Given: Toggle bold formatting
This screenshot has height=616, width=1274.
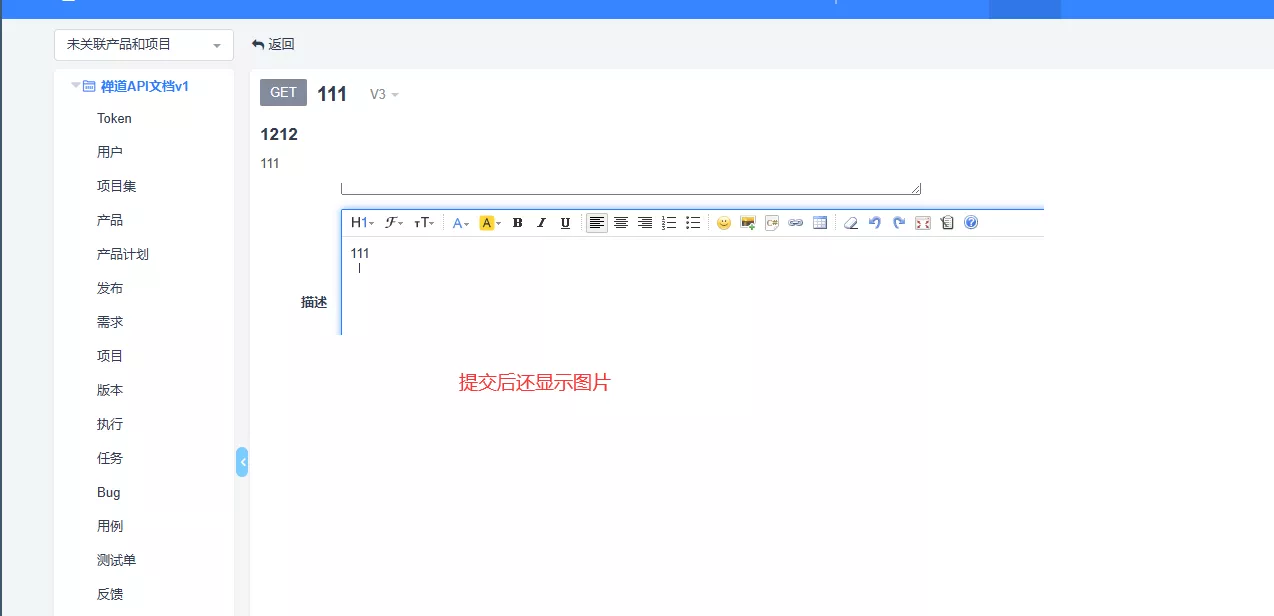Looking at the screenshot, I should pos(517,223).
